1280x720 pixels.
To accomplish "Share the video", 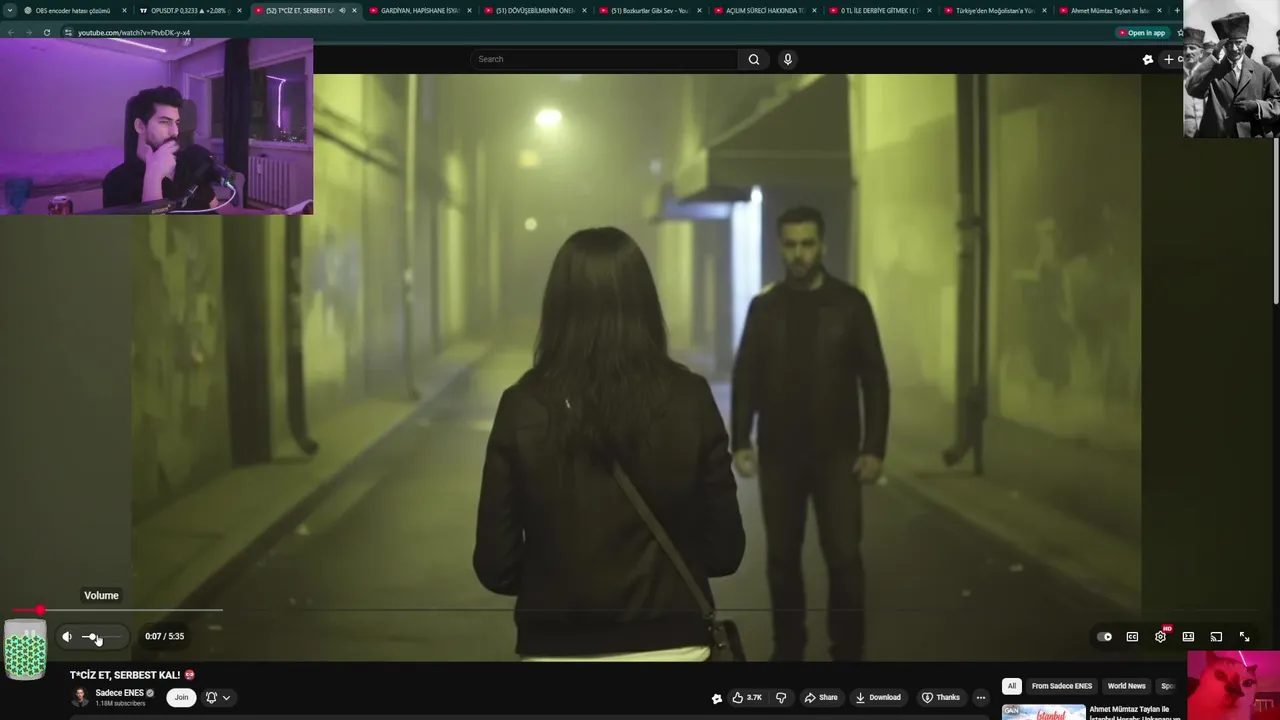I will tap(821, 697).
